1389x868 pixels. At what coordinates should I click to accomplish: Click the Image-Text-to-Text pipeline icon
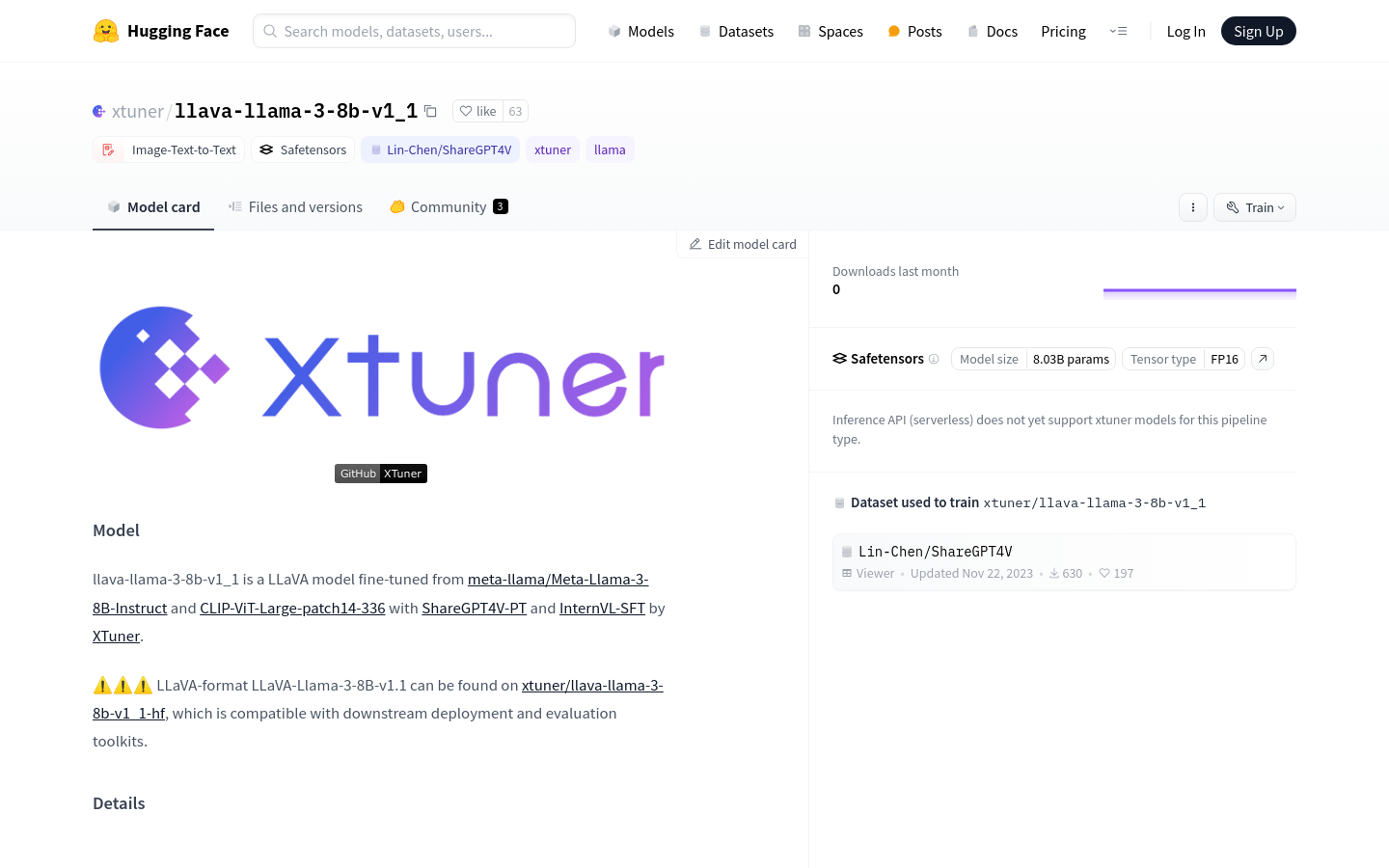(109, 149)
